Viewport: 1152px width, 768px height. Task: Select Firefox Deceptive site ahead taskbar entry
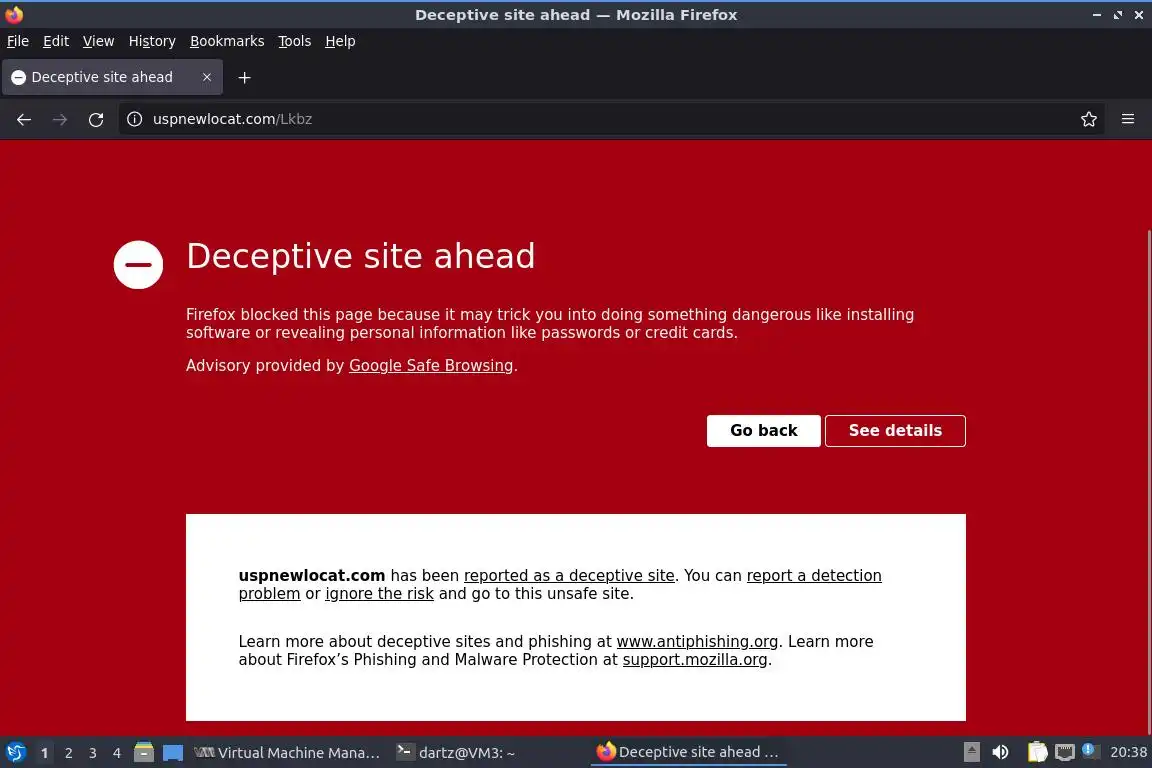pos(688,753)
